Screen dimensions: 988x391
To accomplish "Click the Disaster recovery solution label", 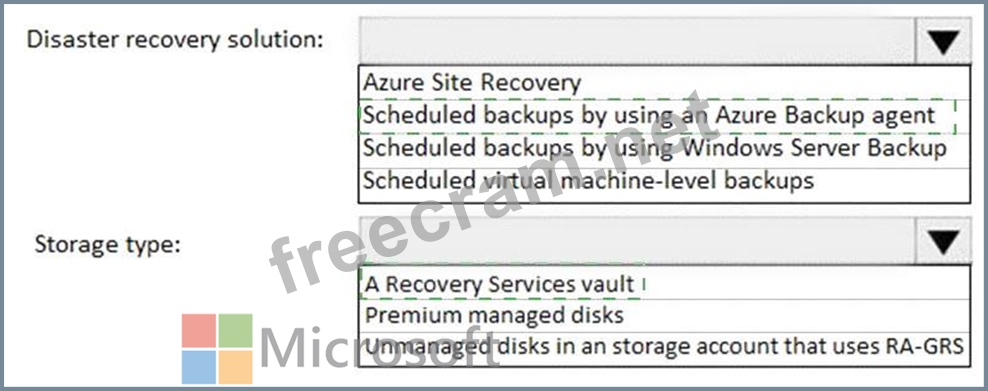I will point(175,40).
